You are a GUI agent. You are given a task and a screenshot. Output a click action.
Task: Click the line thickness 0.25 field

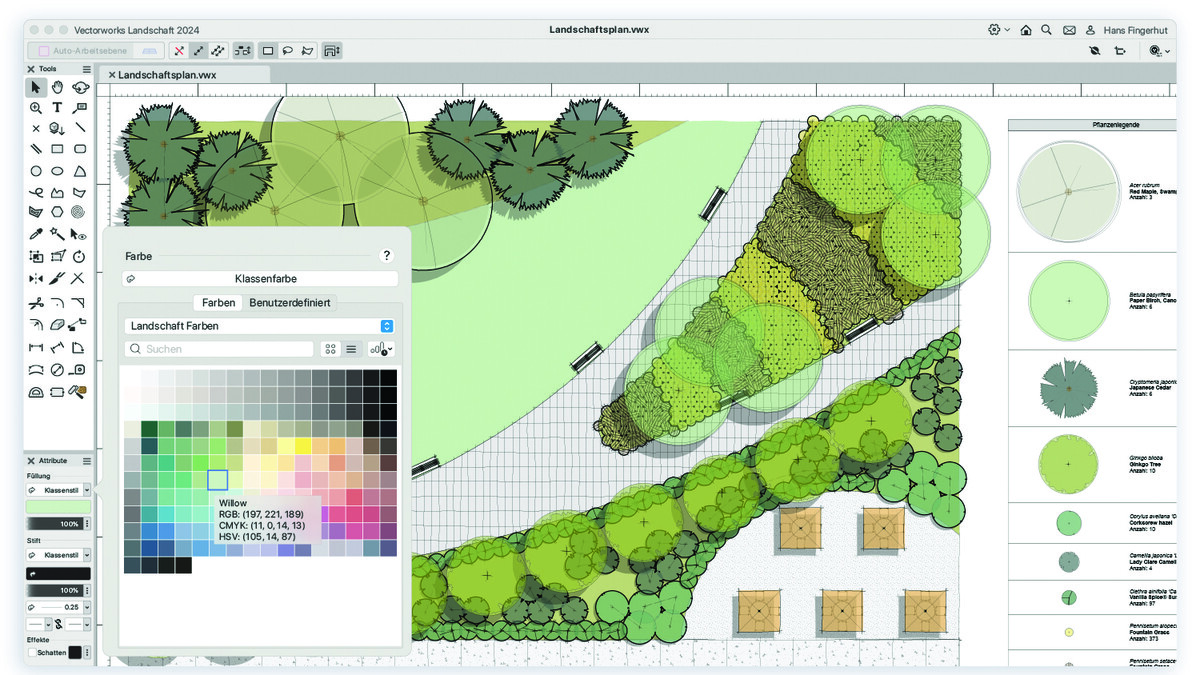click(59, 606)
